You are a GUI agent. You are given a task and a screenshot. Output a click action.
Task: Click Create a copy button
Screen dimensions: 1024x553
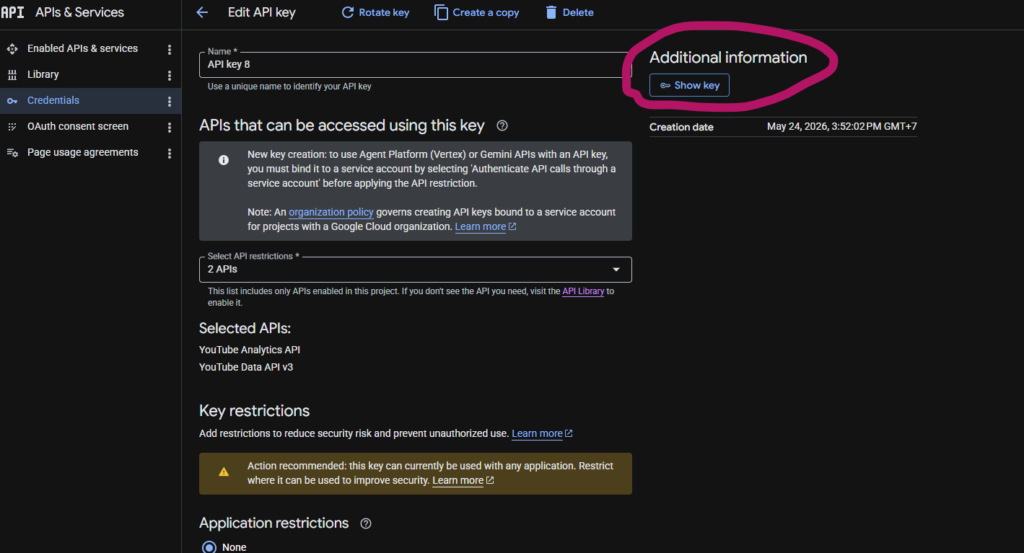coord(477,12)
